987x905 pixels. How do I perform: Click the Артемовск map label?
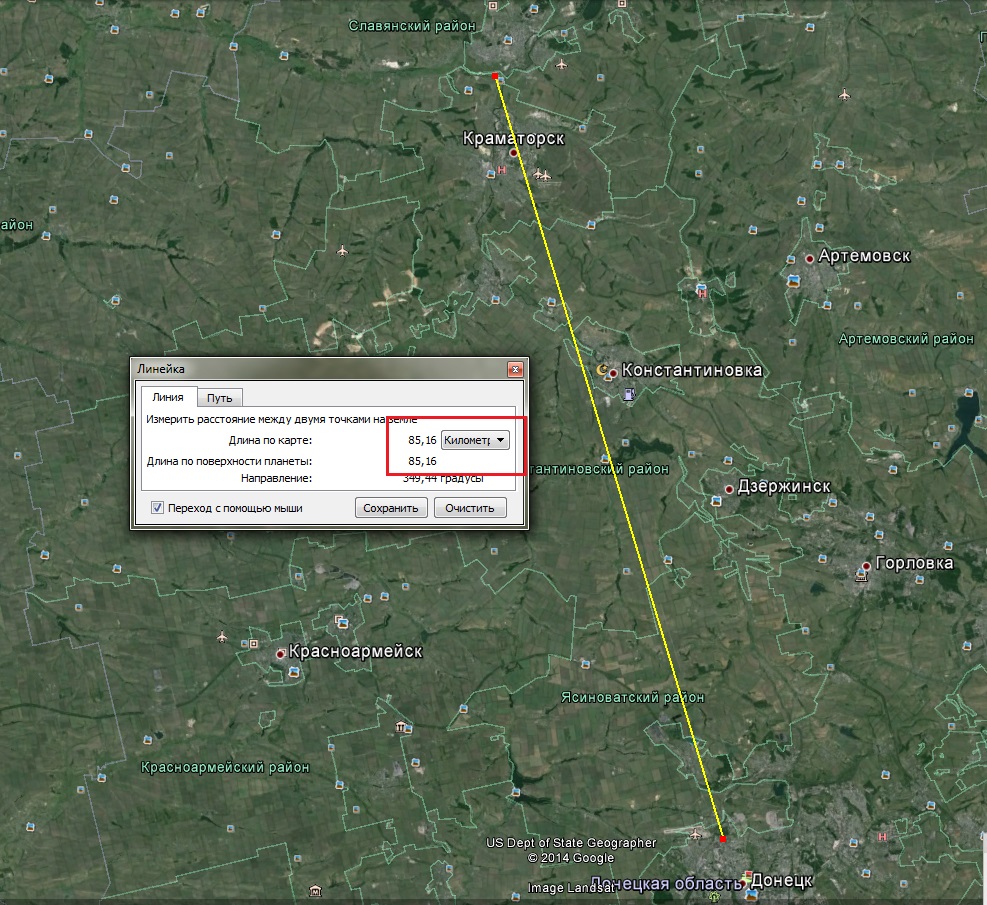coord(864,256)
